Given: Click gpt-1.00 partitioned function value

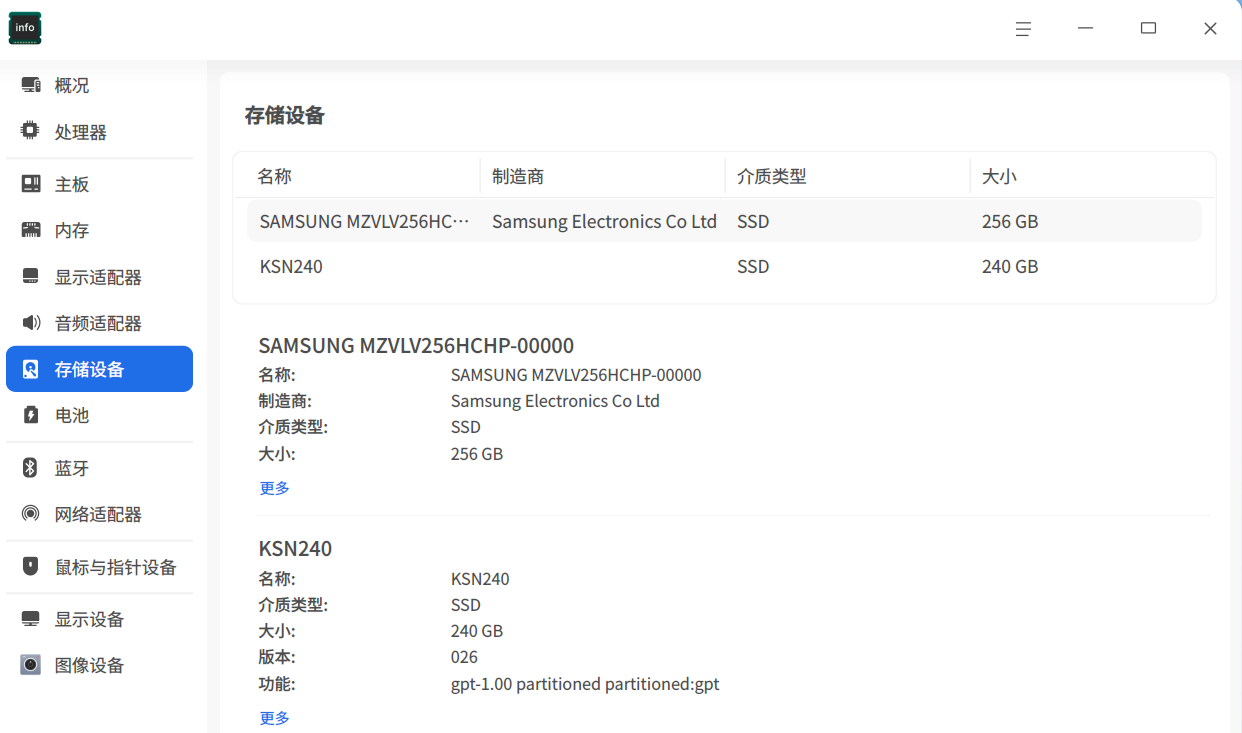Looking at the screenshot, I should [585, 684].
